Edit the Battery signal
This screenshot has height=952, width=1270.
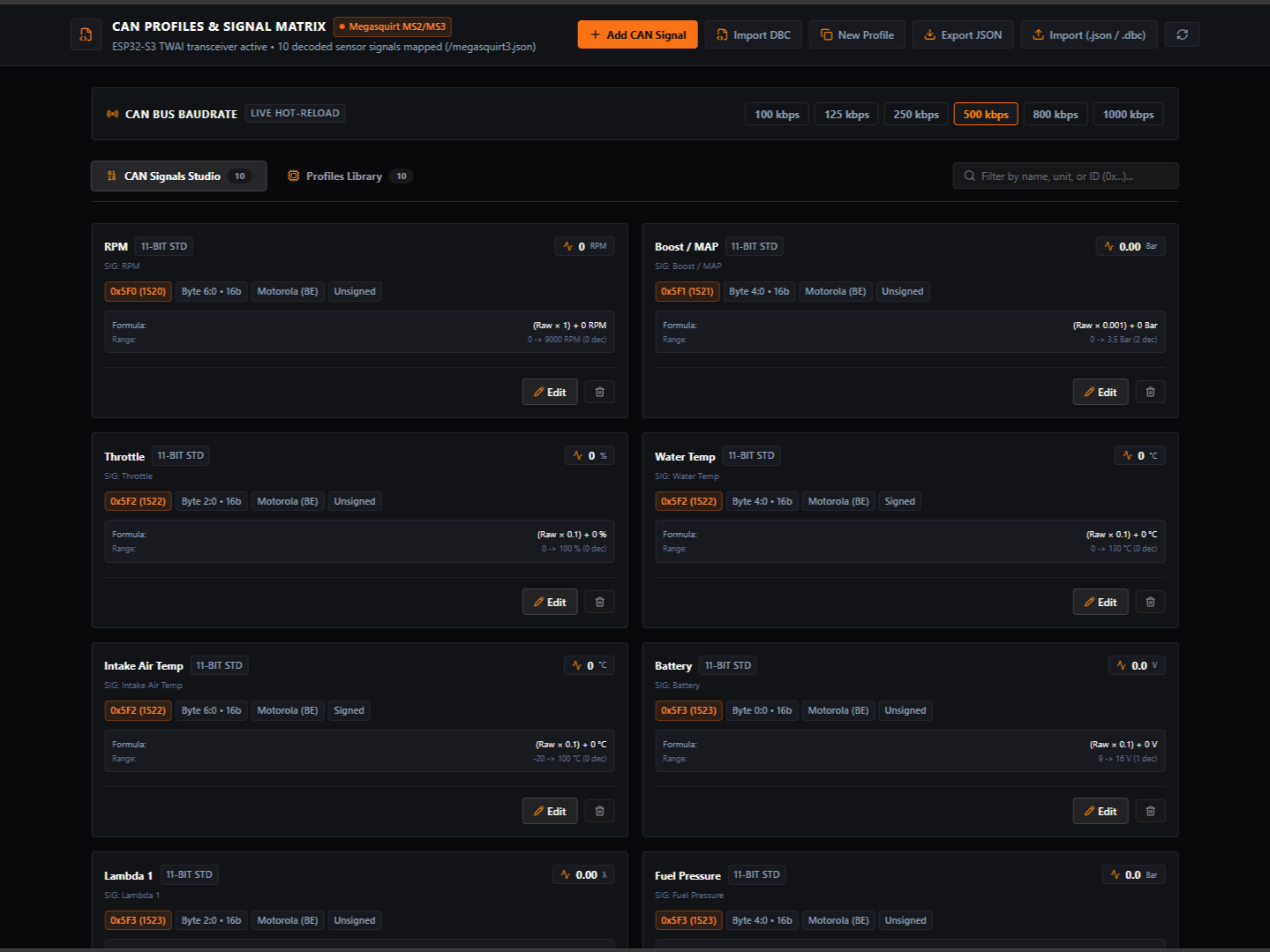[1101, 811]
